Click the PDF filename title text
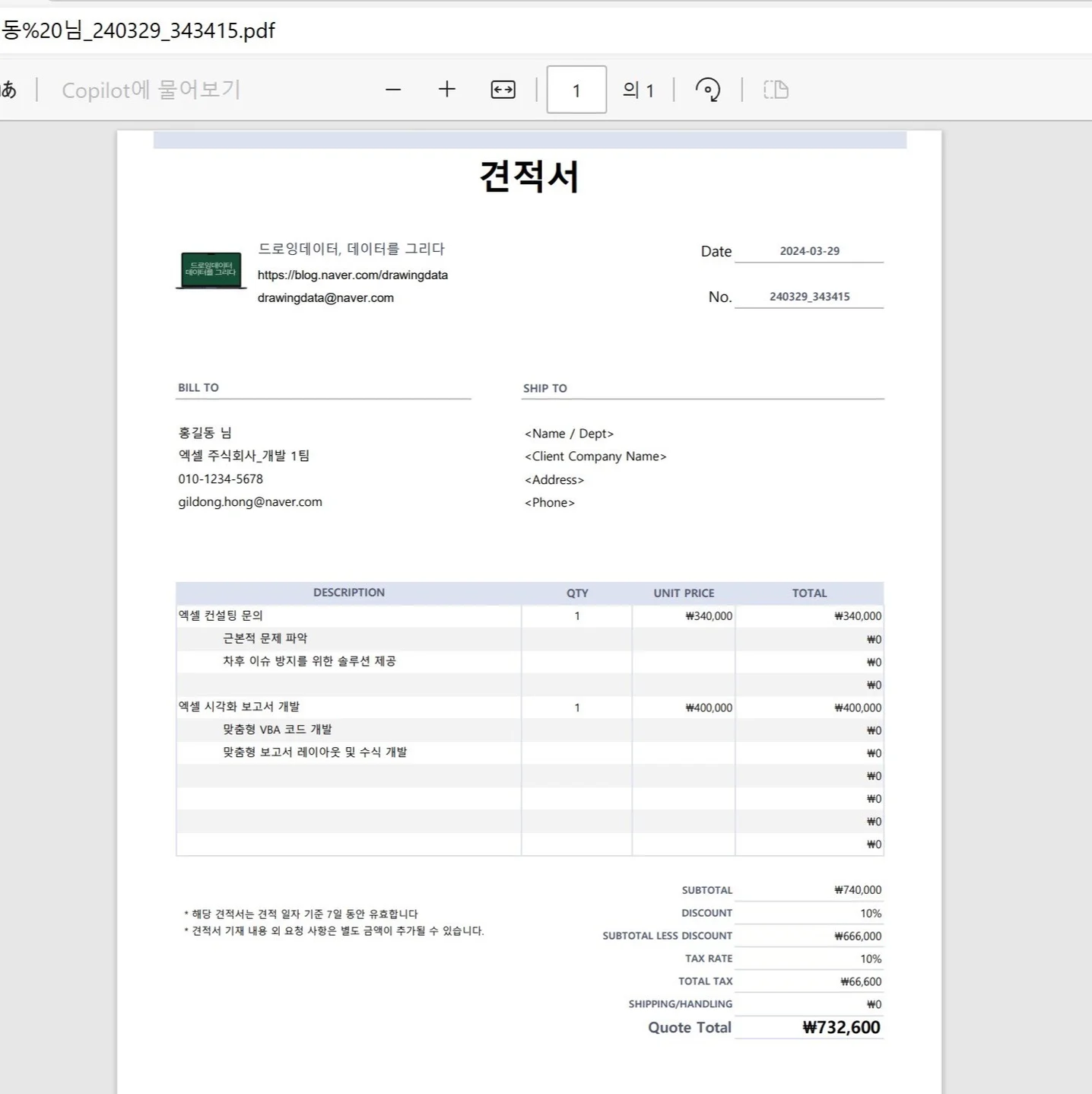Screen dimensions: 1092x1094 pos(138,30)
